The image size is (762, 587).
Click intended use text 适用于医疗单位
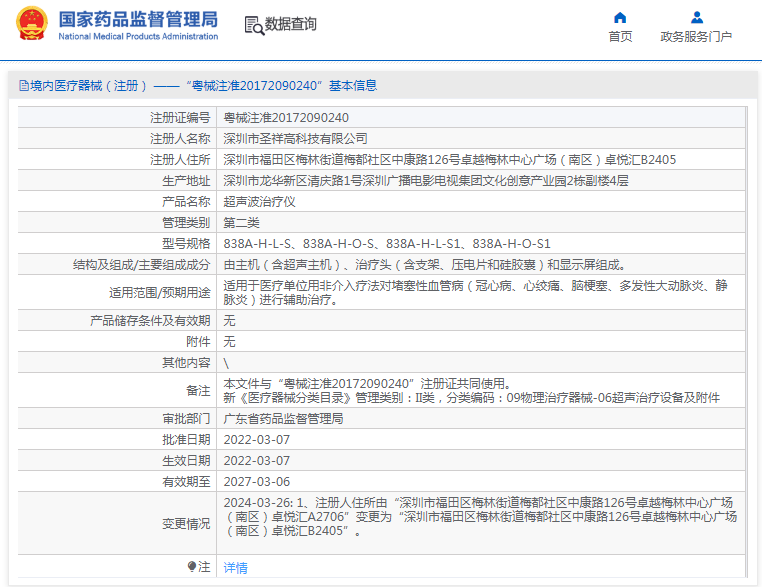pos(475,293)
